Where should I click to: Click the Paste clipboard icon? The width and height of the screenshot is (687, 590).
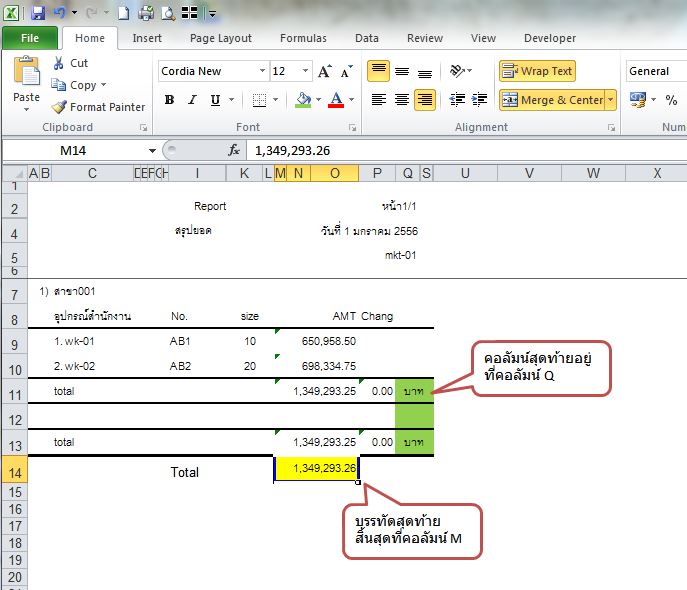(26, 78)
